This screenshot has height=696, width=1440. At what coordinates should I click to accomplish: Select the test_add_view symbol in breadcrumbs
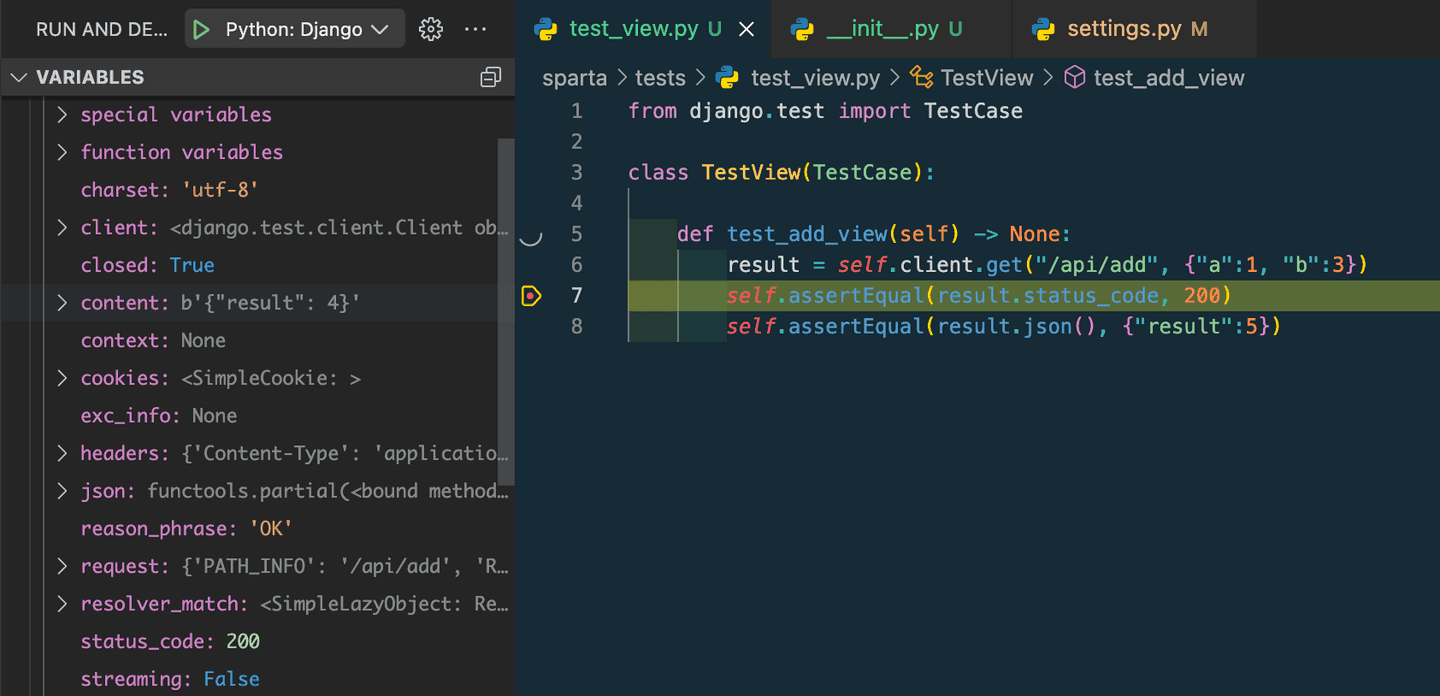click(x=1167, y=77)
